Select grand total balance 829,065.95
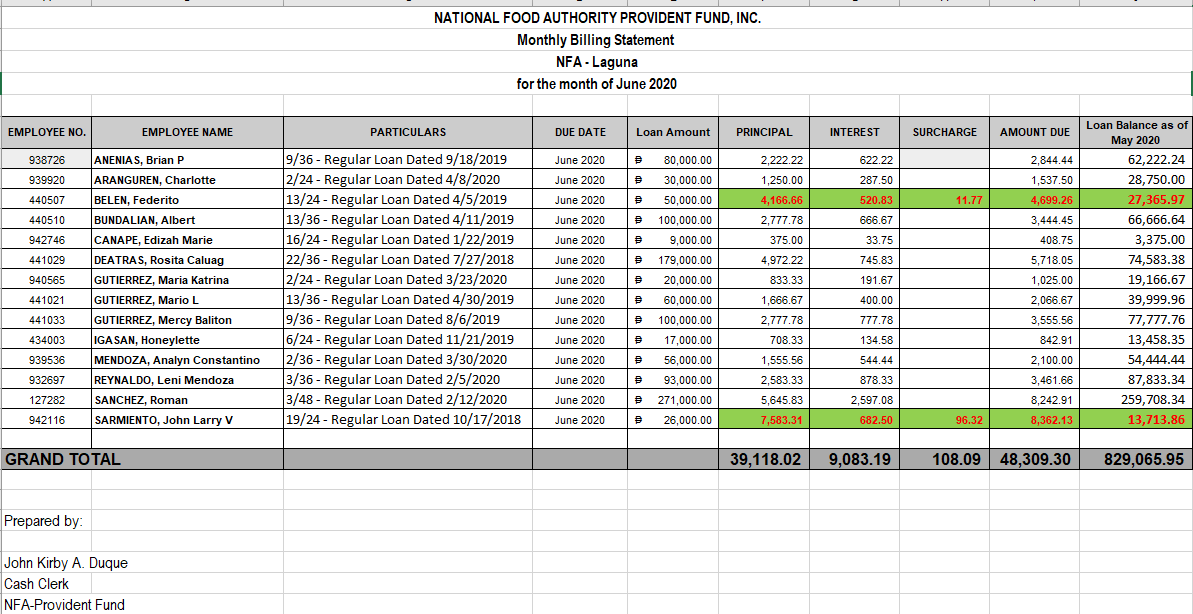Viewport: 1193px width, 614px height. (1136, 459)
